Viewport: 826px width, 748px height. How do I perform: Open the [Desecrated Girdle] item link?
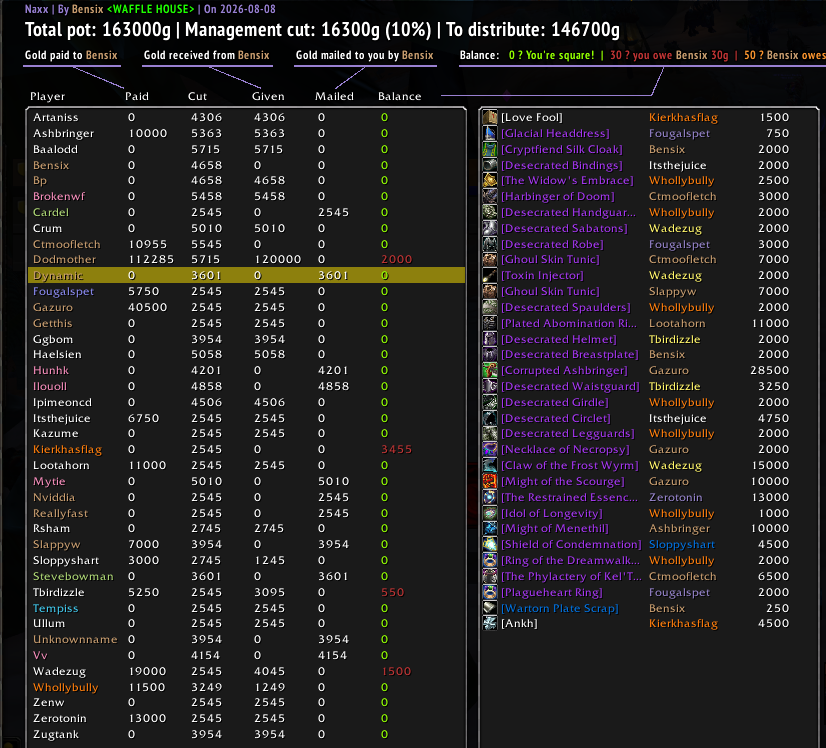pos(555,402)
